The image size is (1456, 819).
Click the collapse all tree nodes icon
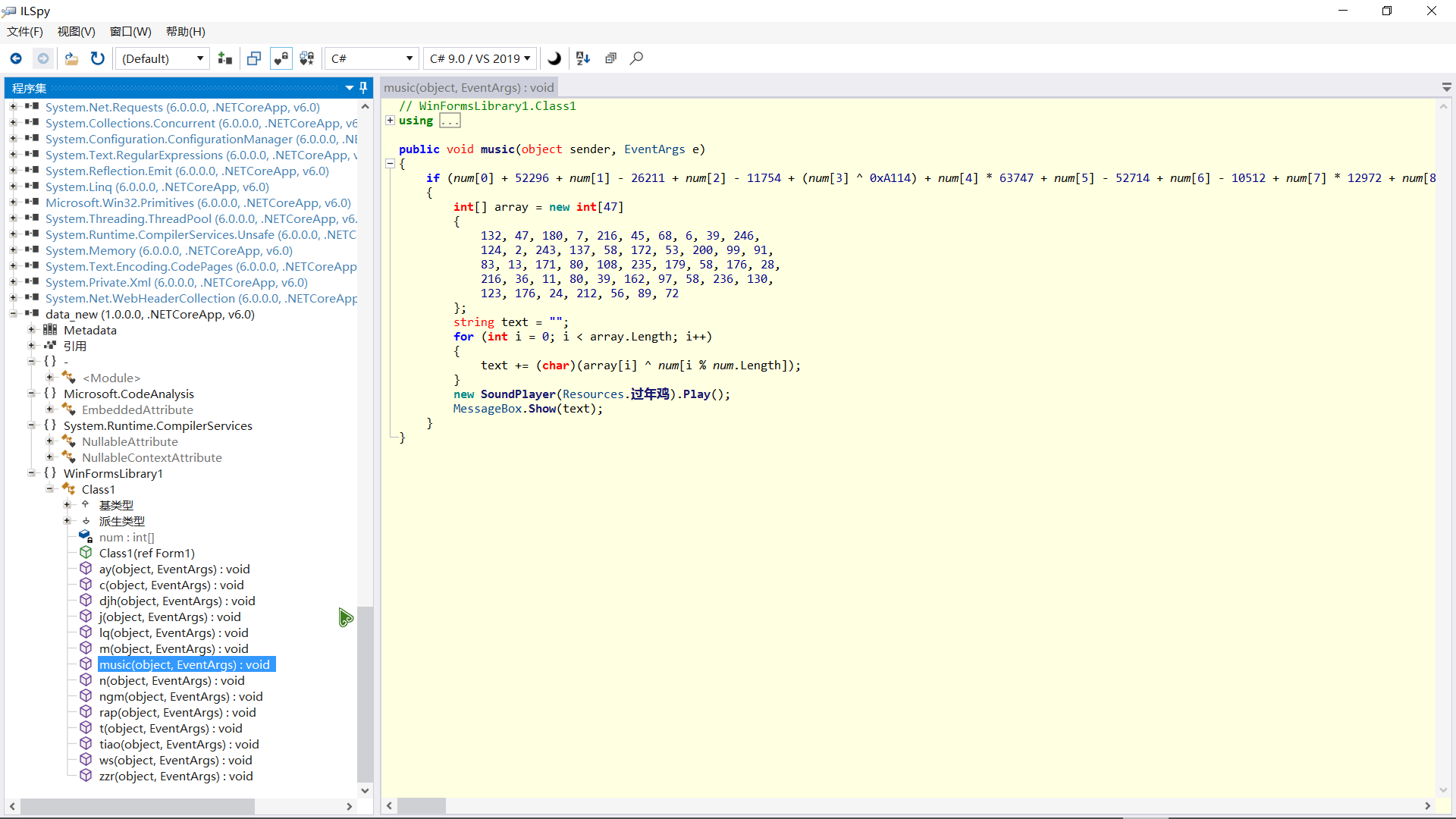coord(610,58)
